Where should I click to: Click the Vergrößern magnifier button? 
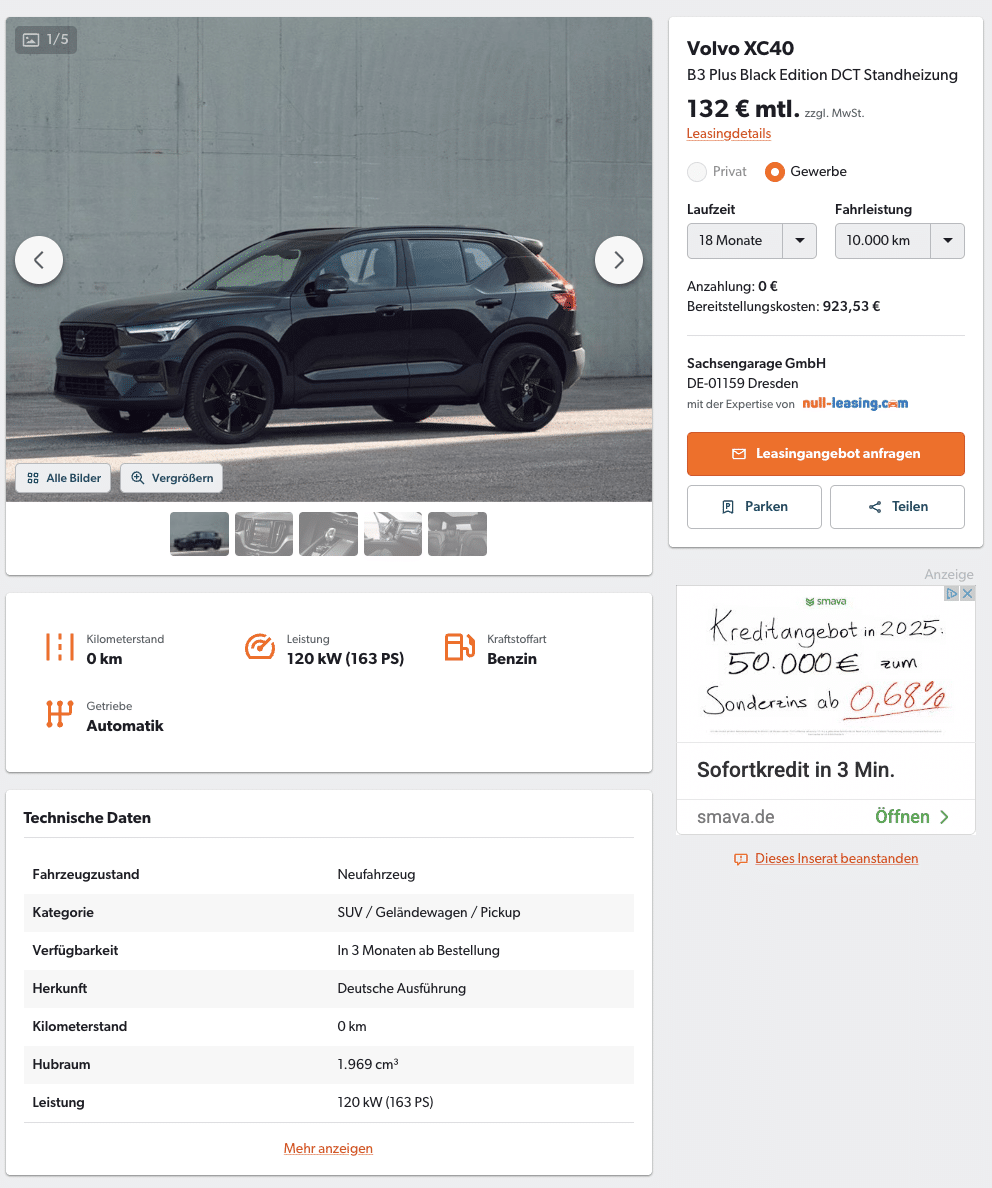[171, 478]
